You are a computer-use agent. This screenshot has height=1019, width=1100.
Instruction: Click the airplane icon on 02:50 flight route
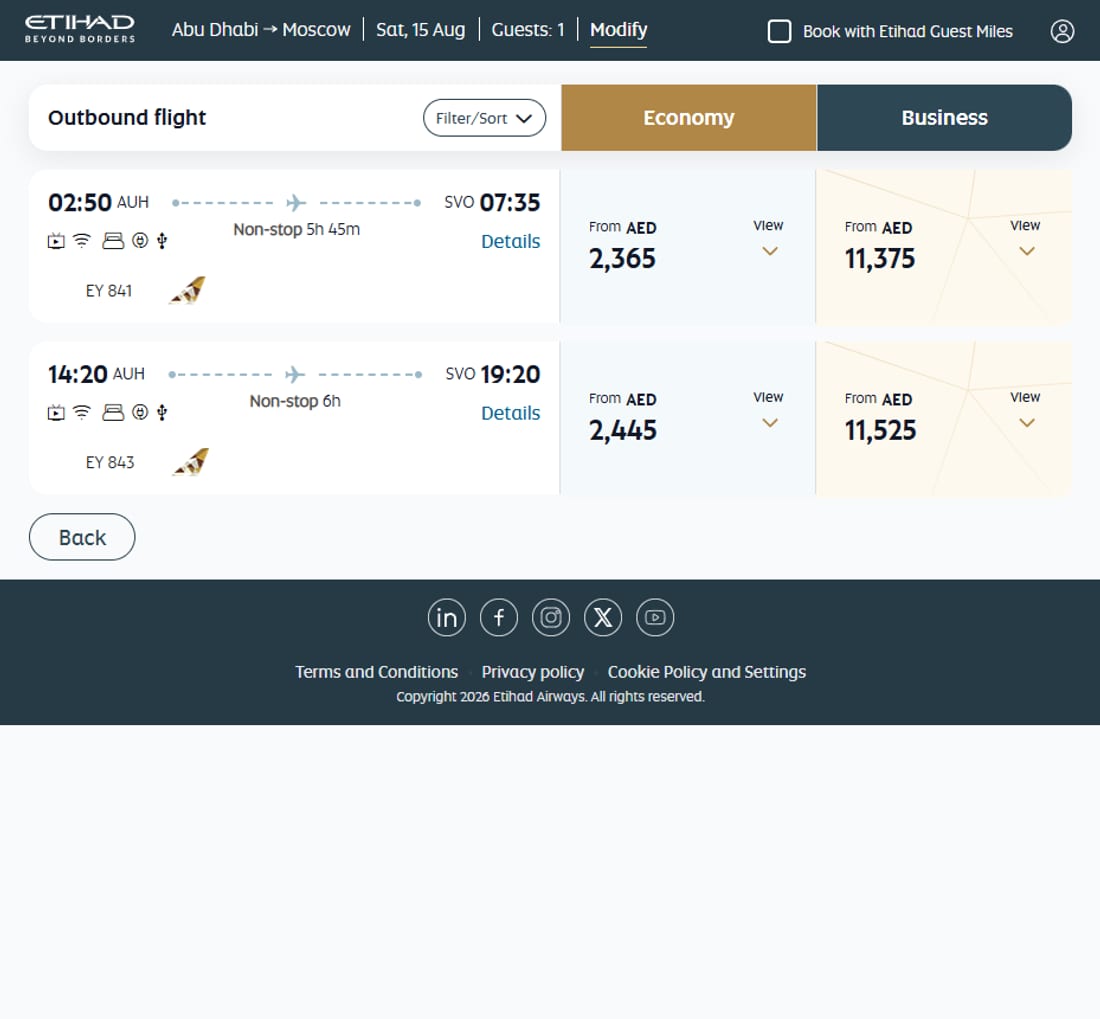tap(296, 203)
